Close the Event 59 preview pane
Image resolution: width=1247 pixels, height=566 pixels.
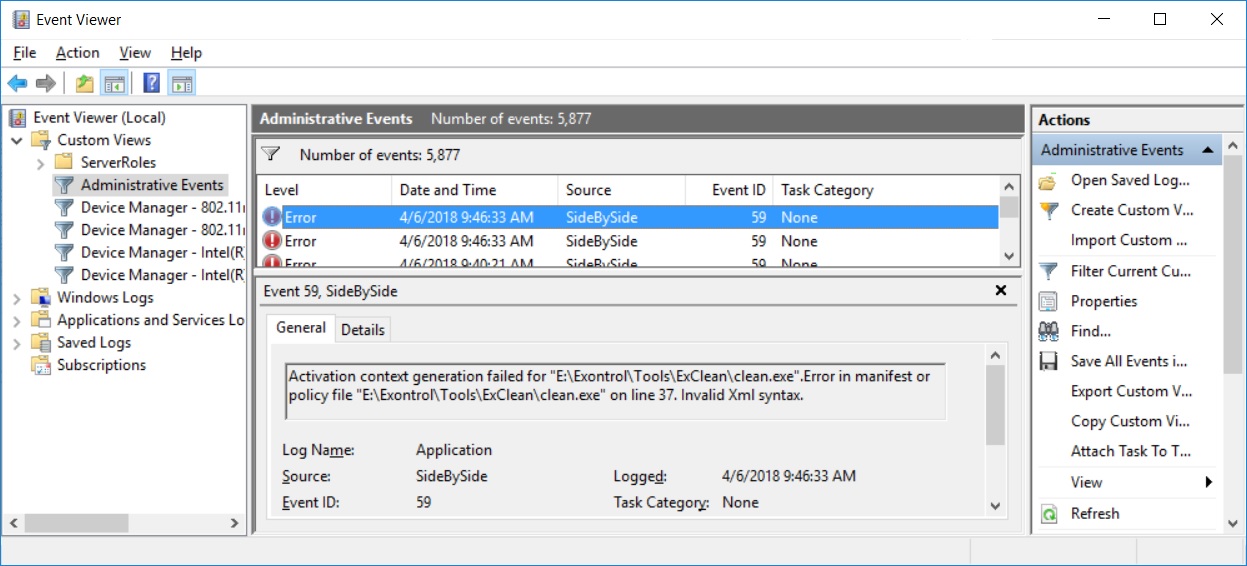coord(1000,291)
